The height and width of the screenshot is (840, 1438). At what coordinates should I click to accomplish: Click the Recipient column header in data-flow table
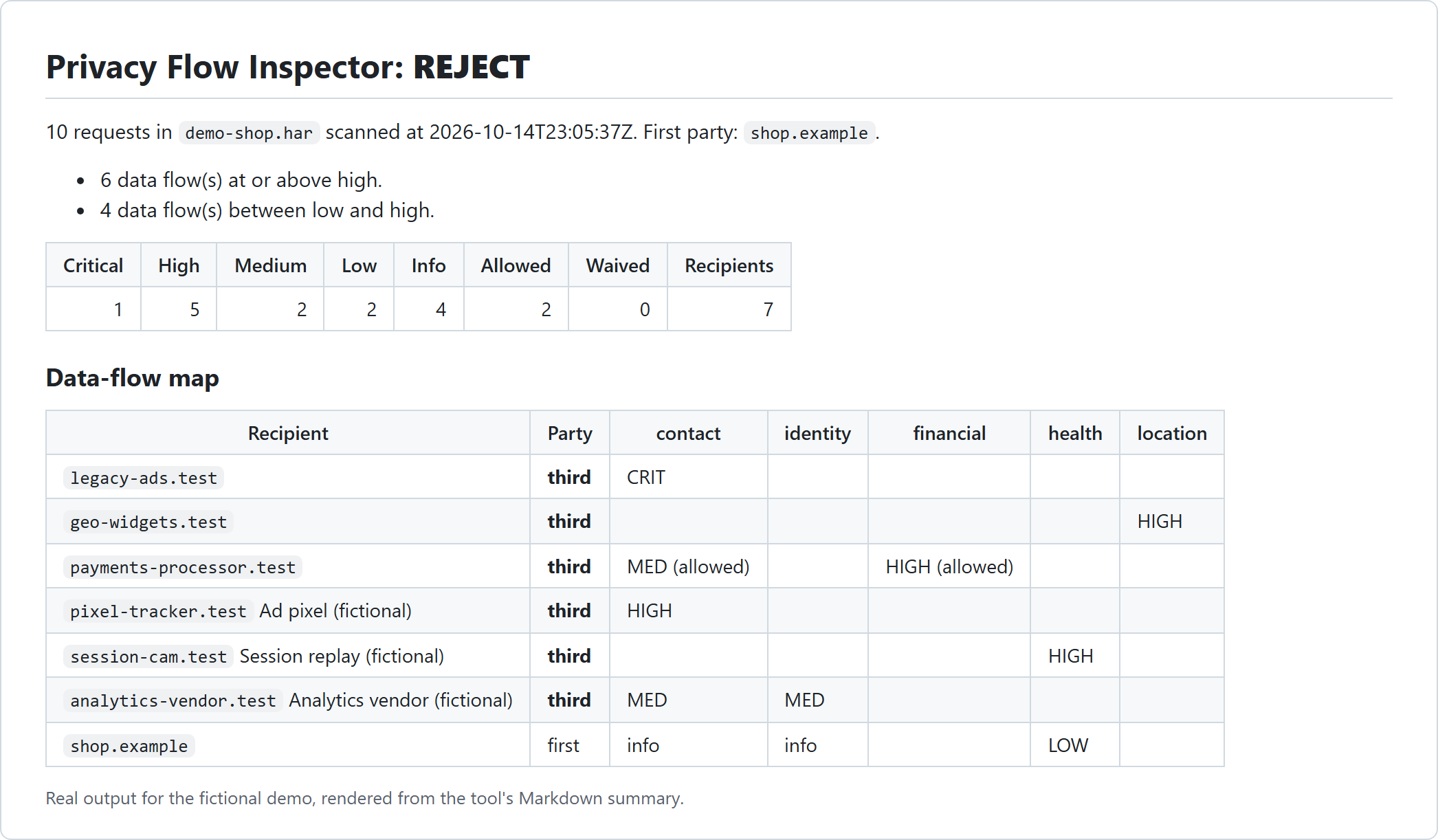click(x=288, y=433)
